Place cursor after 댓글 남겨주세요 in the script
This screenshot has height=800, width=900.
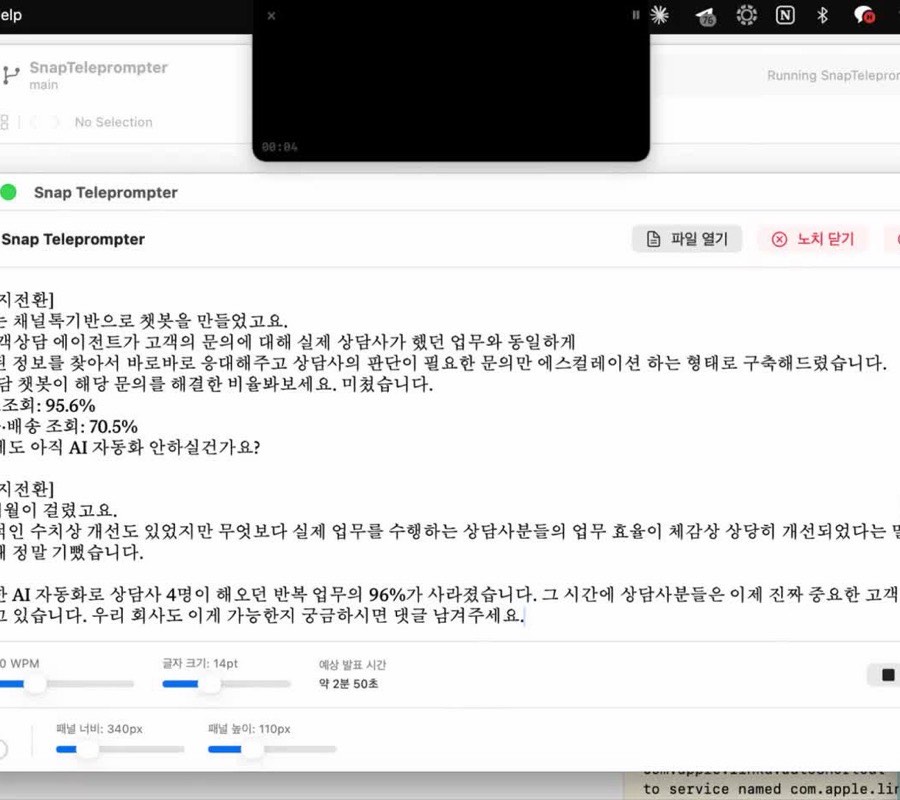pyautogui.click(x=523, y=616)
